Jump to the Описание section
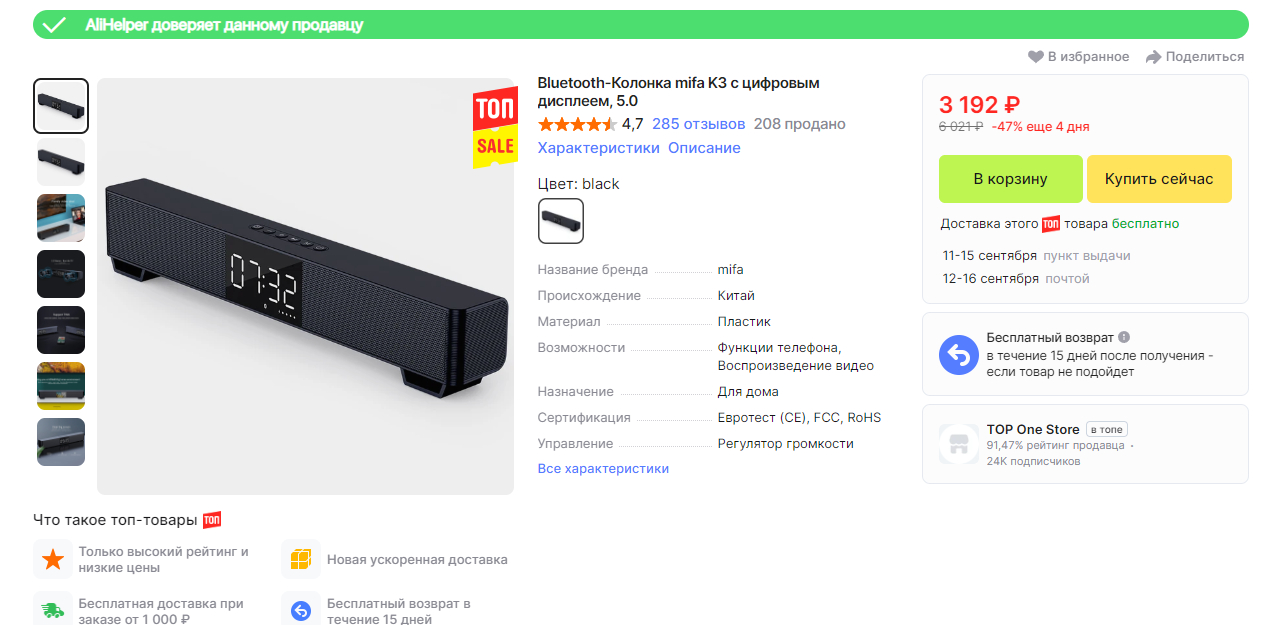The width and height of the screenshot is (1268, 625). coord(704,148)
